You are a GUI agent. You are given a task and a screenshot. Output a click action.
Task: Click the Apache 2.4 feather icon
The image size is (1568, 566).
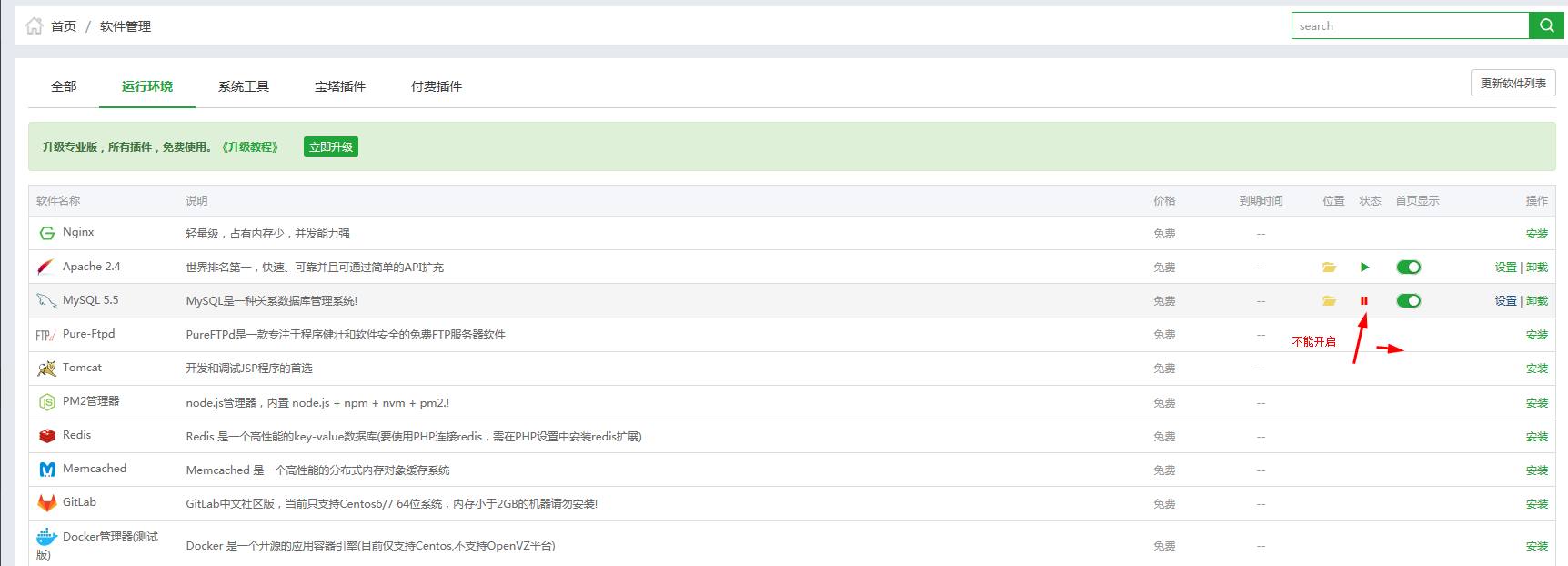[46, 267]
